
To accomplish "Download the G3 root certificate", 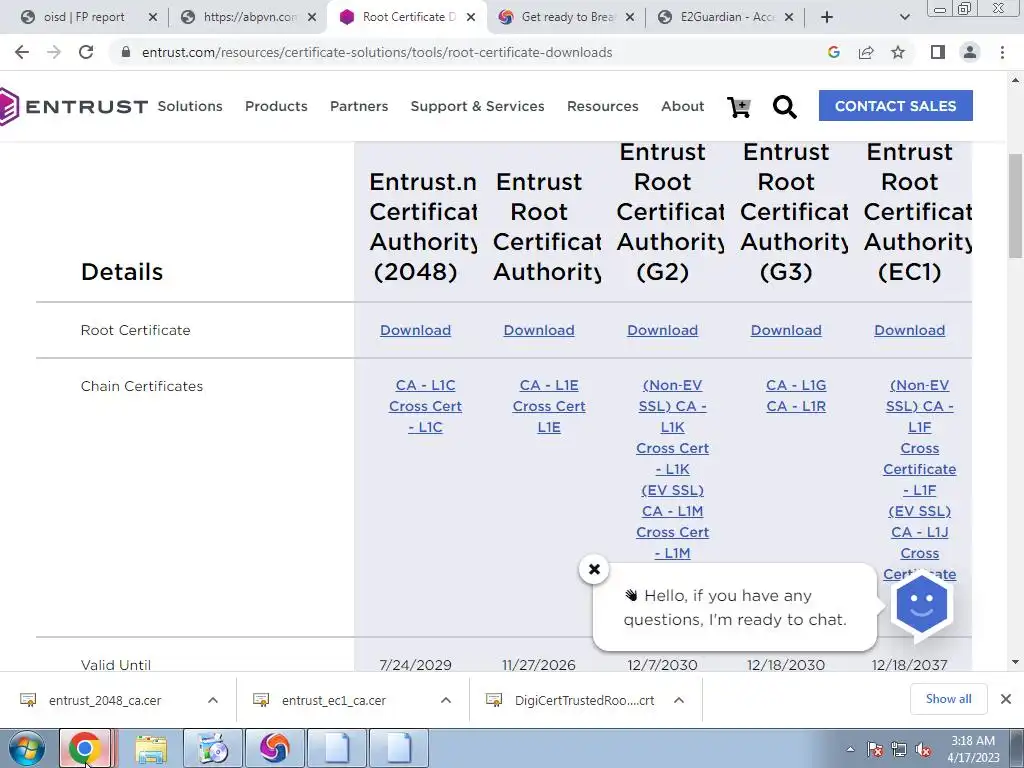I will 786,330.
